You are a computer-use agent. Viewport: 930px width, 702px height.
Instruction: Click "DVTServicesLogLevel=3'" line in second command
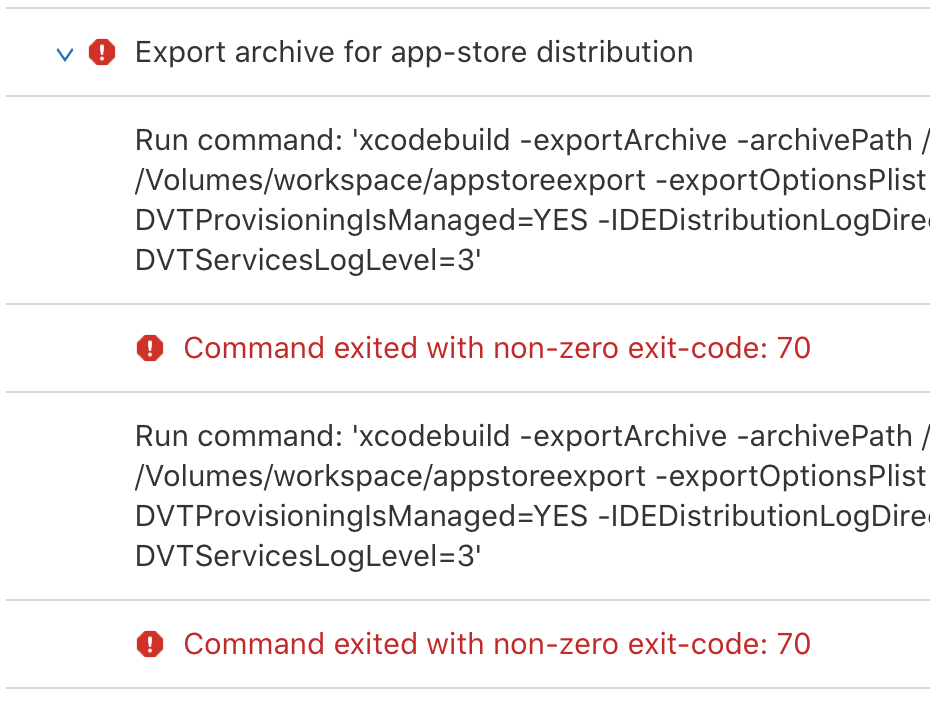click(x=308, y=556)
